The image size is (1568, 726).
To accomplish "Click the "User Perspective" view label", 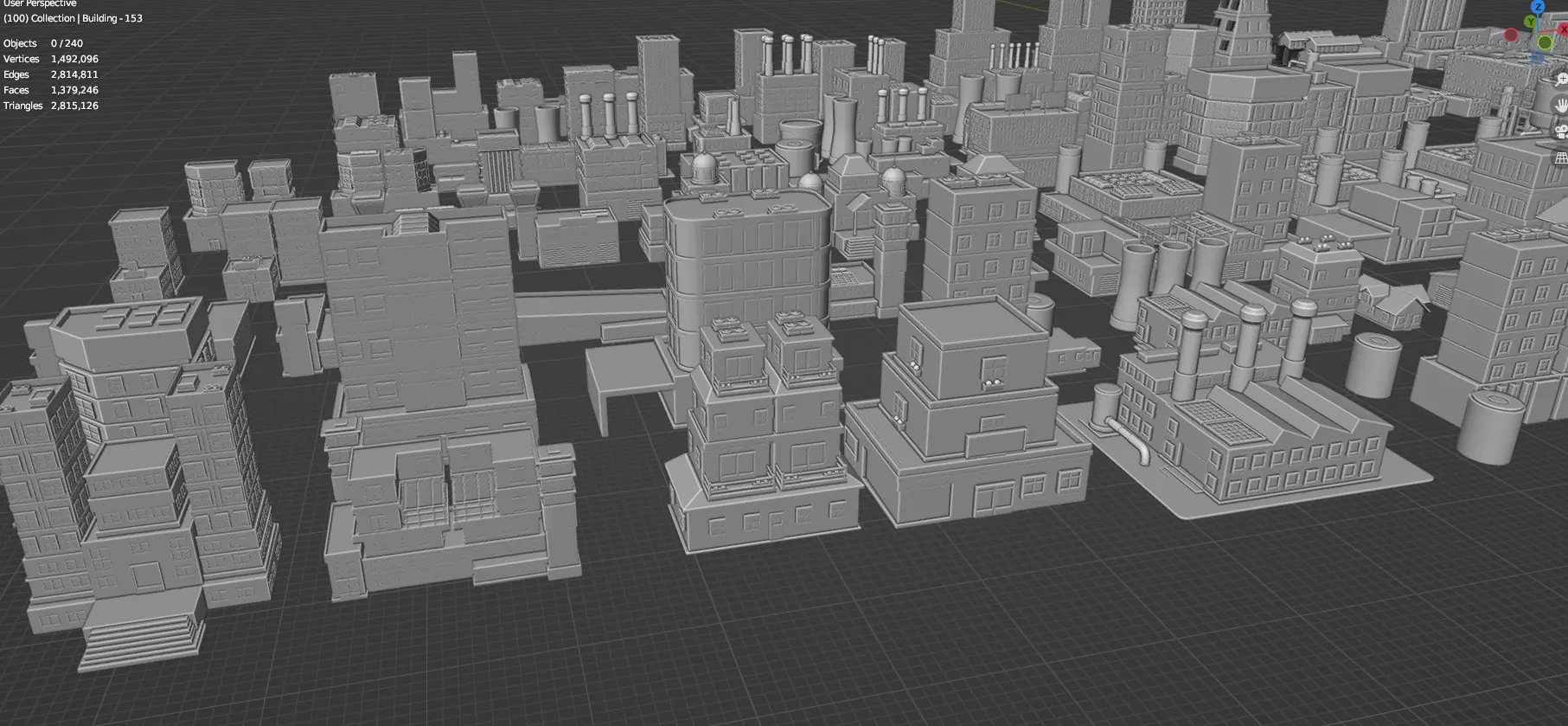I will point(40,3).
